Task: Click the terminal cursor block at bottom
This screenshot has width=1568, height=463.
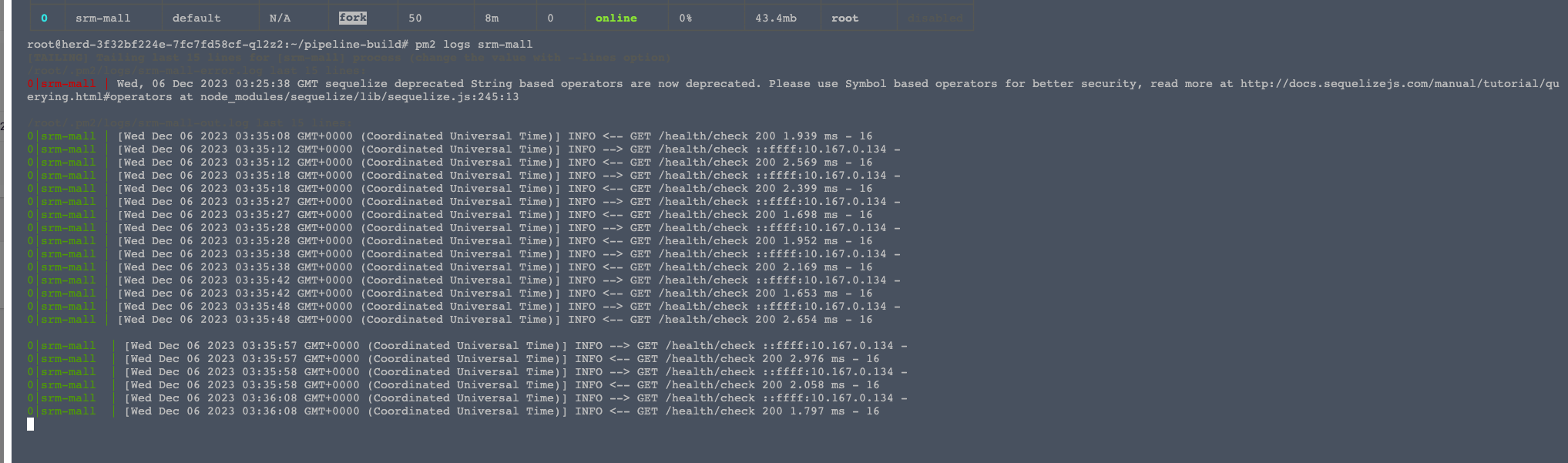Action: [30, 424]
